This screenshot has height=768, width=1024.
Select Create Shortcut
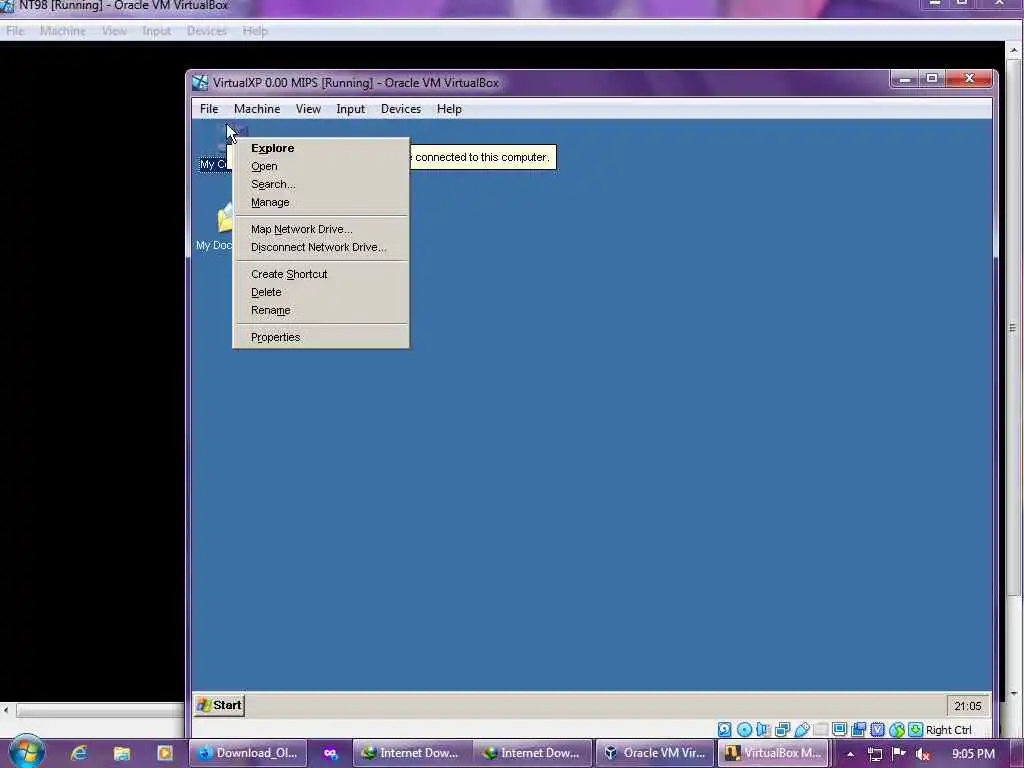point(321,274)
